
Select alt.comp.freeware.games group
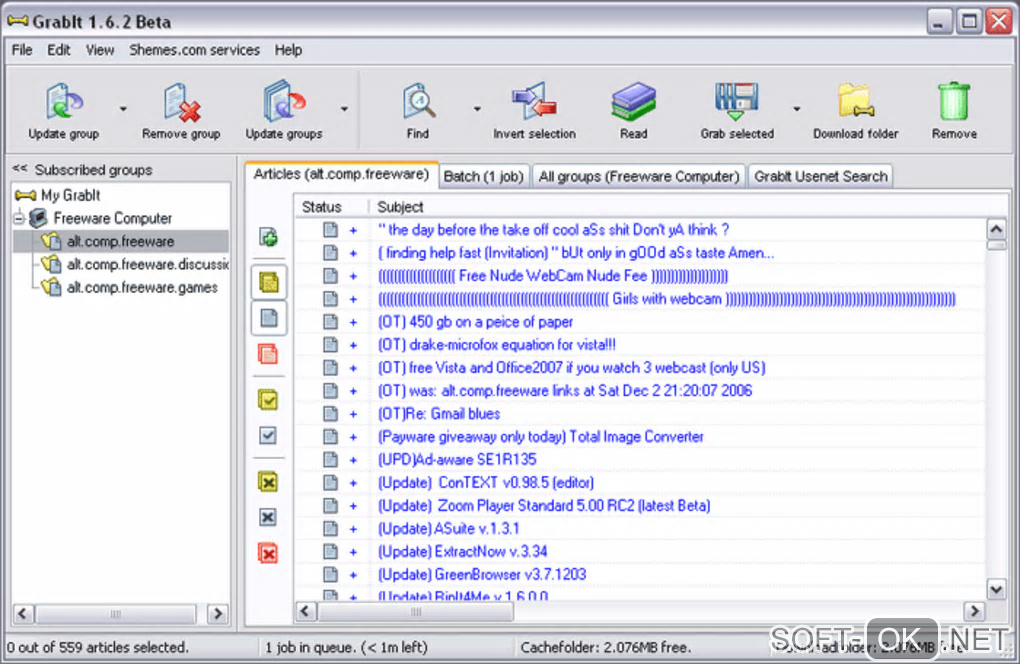(142, 287)
